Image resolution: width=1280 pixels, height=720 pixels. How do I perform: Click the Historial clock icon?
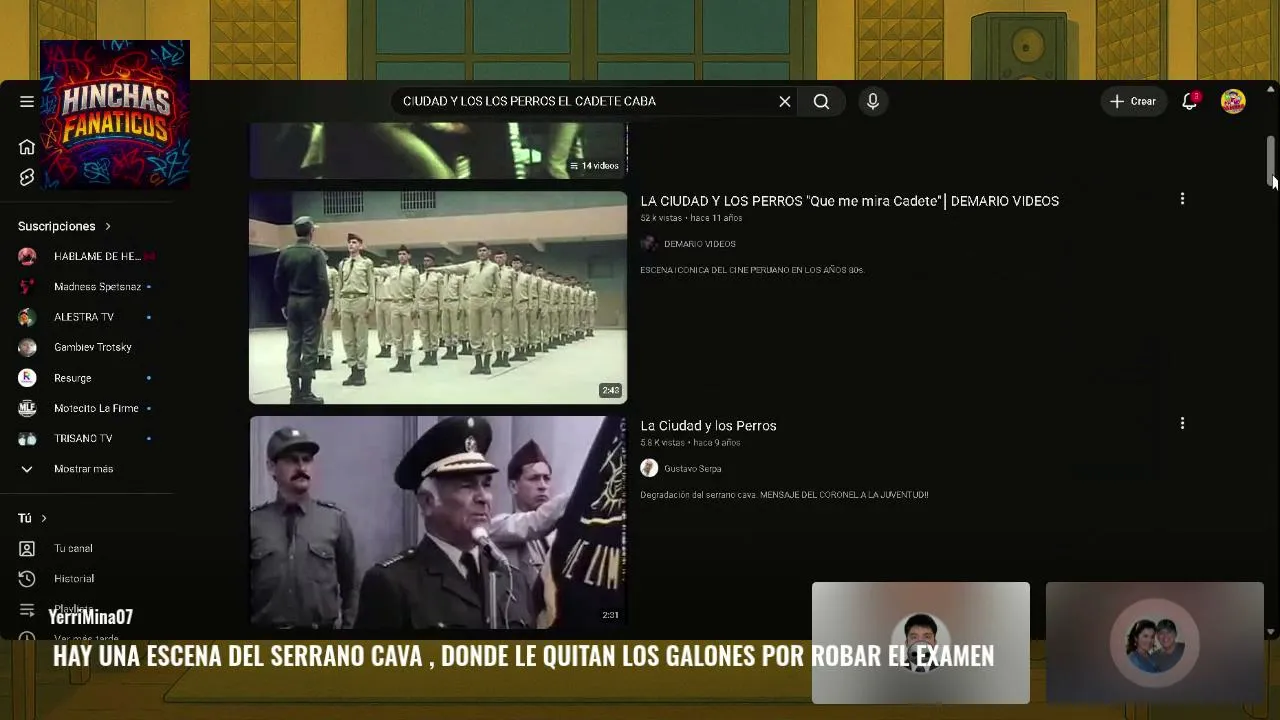tap(27, 579)
